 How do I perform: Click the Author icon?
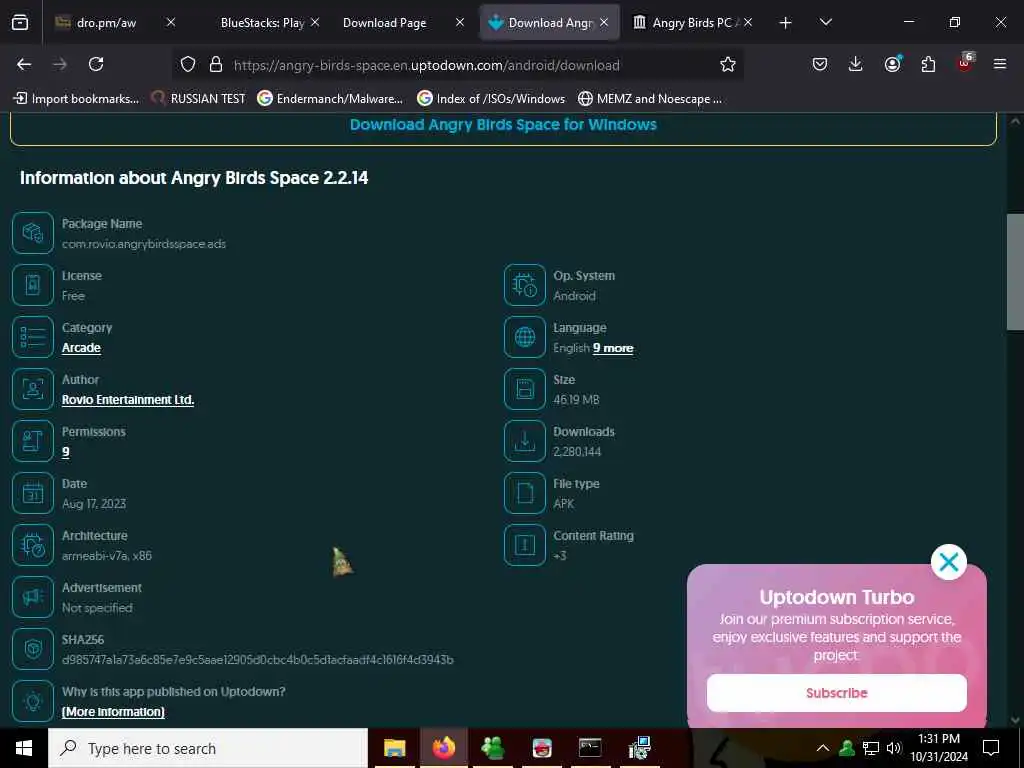pyautogui.click(x=33, y=389)
